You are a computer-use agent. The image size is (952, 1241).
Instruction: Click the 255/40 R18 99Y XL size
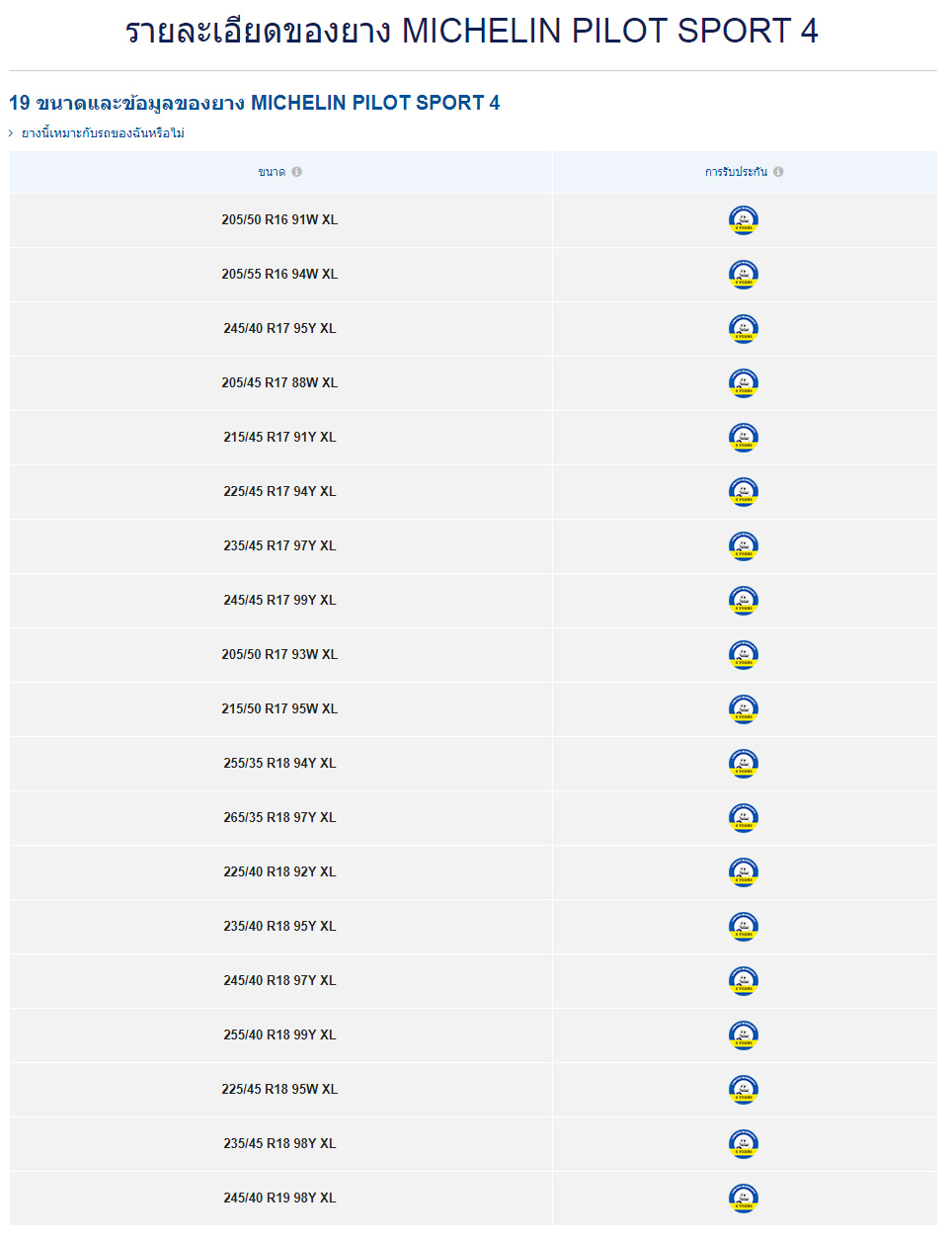[279, 1035]
